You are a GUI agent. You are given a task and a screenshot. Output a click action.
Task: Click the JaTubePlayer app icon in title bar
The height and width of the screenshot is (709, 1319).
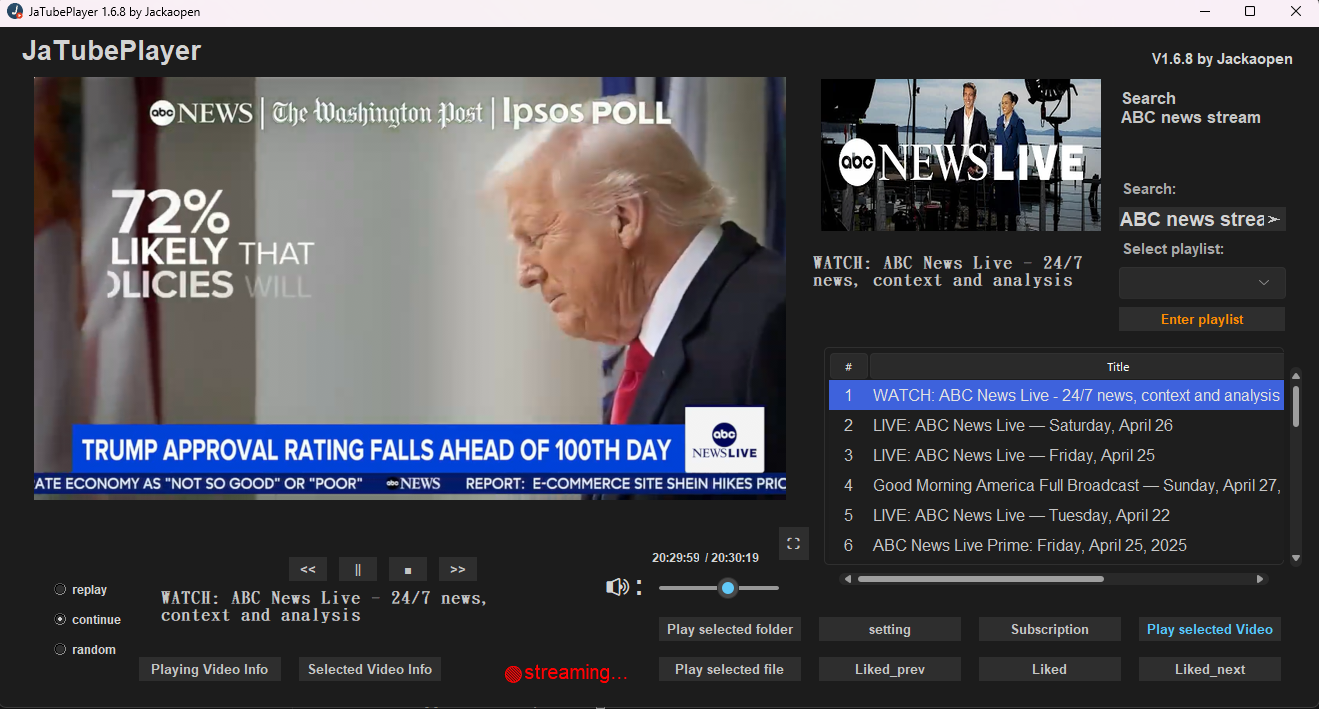pos(14,11)
